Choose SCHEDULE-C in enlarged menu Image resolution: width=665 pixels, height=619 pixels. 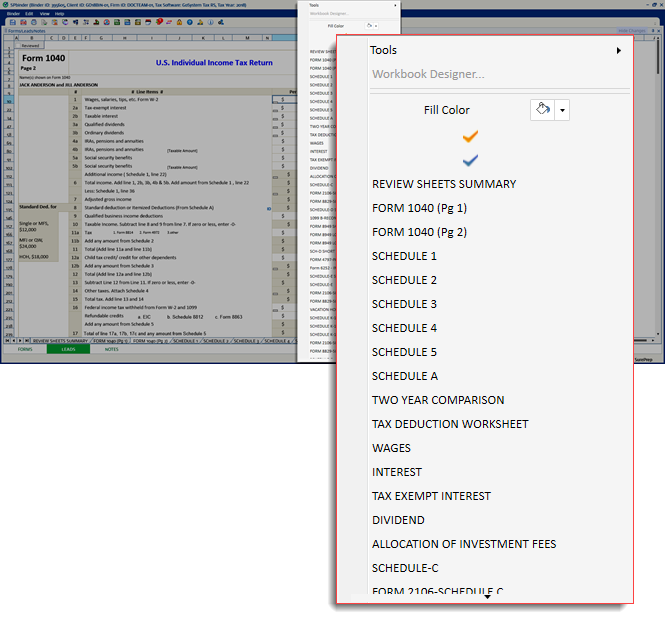pos(405,568)
